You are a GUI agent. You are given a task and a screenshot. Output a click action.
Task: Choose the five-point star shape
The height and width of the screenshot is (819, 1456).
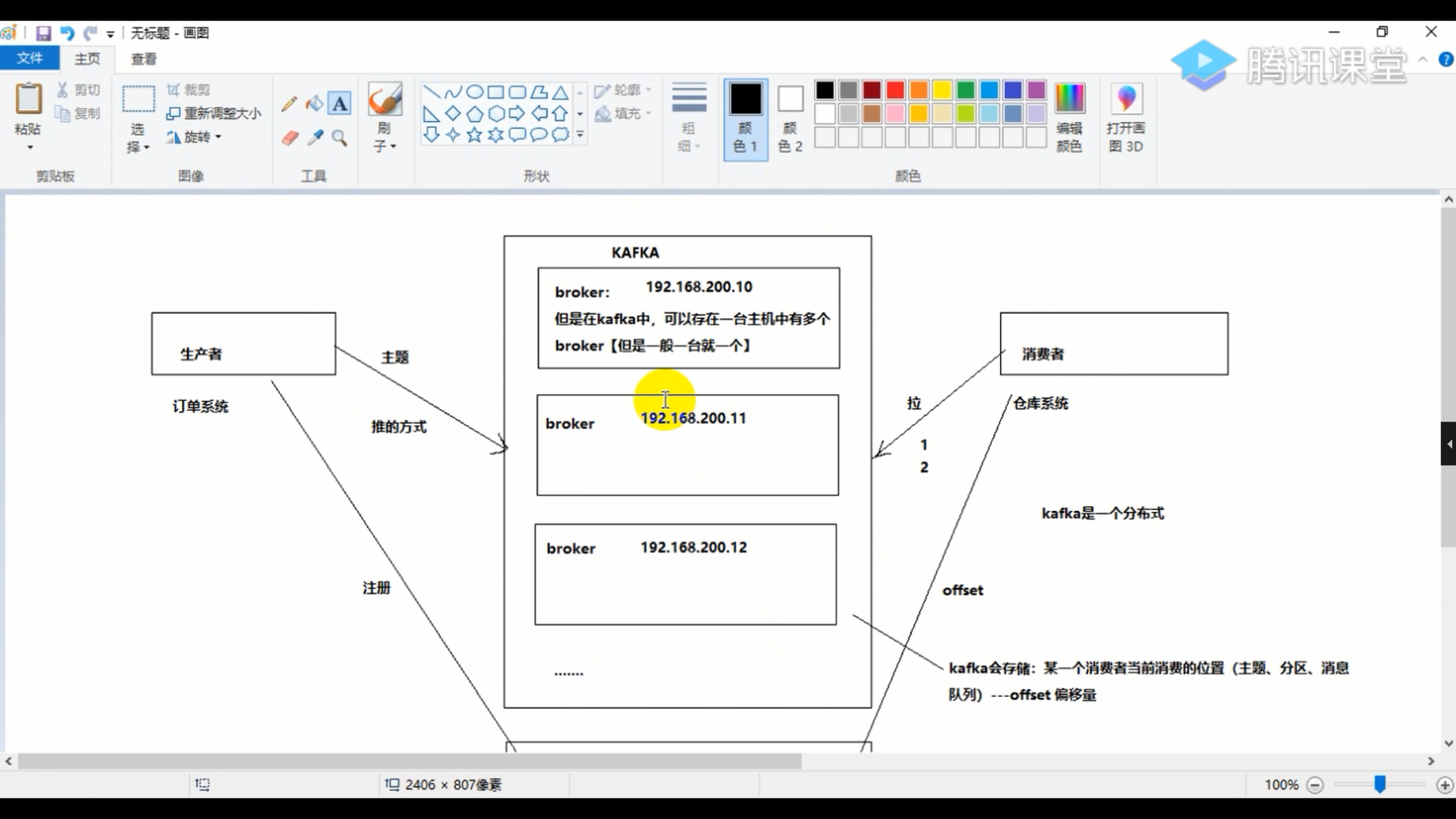tap(474, 135)
